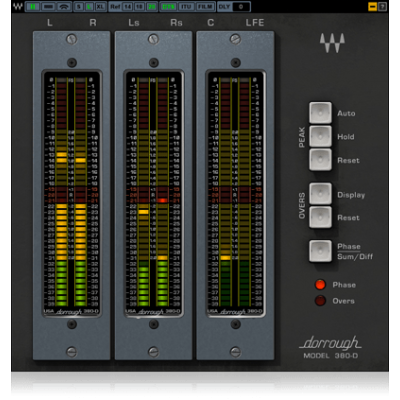Click the large Waves logo on panel
The height and width of the screenshot is (400, 400).
[332, 43]
